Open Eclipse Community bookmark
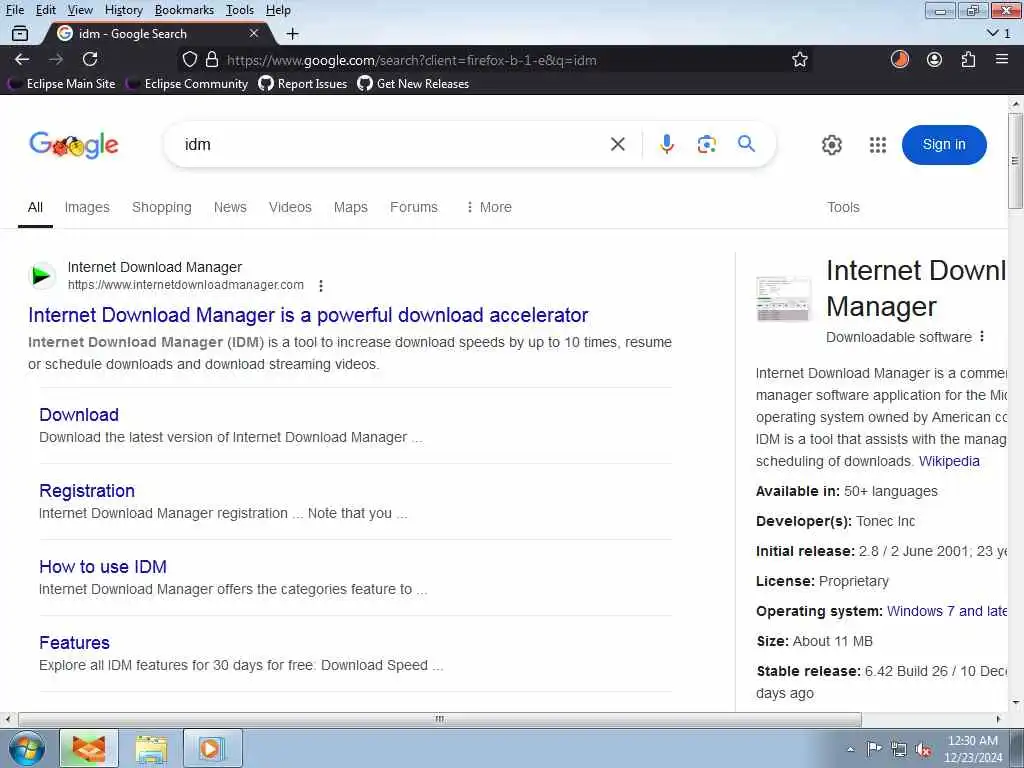Viewport: 1024px width, 768px height. (189, 84)
